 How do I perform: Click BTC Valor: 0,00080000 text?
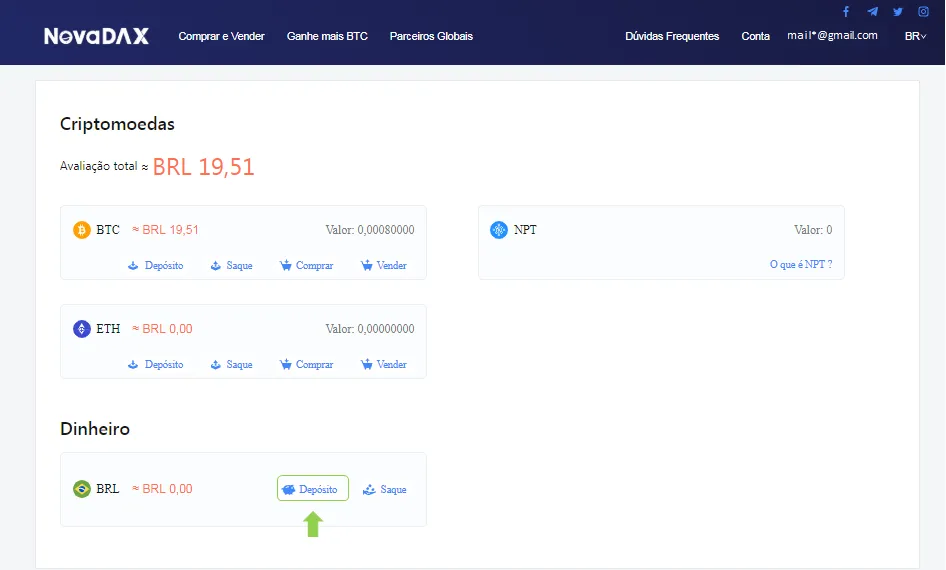(370, 230)
